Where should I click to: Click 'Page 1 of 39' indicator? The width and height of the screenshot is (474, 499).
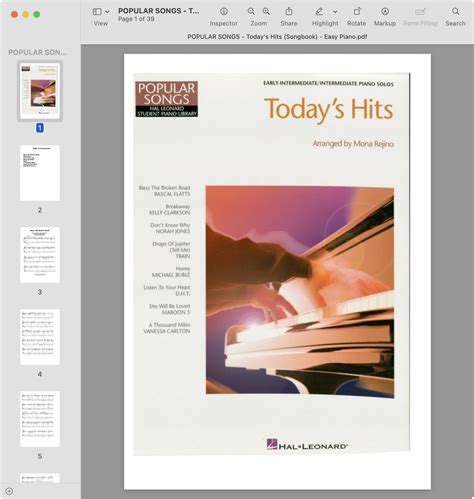(136, 19)
